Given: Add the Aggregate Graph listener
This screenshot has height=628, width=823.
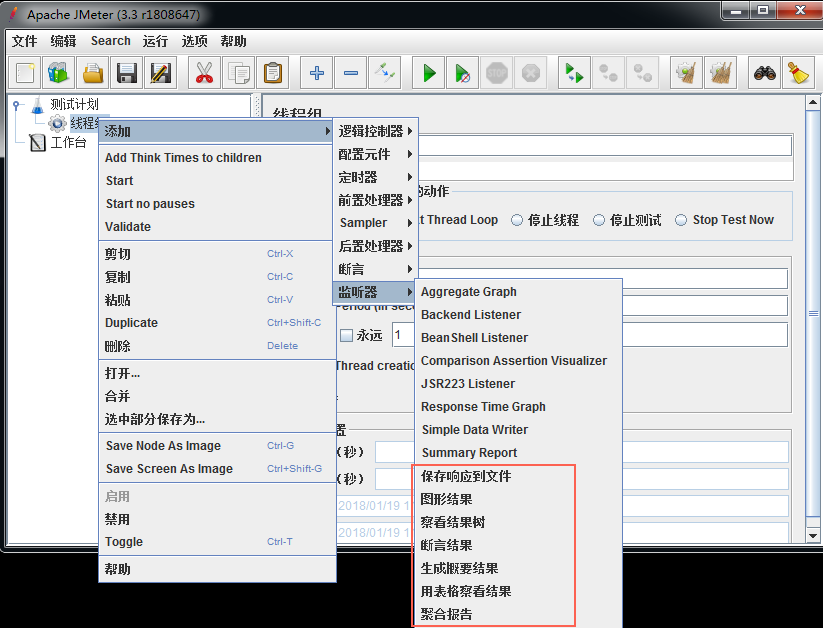Looking at the screenshot, I should point(518,292).
